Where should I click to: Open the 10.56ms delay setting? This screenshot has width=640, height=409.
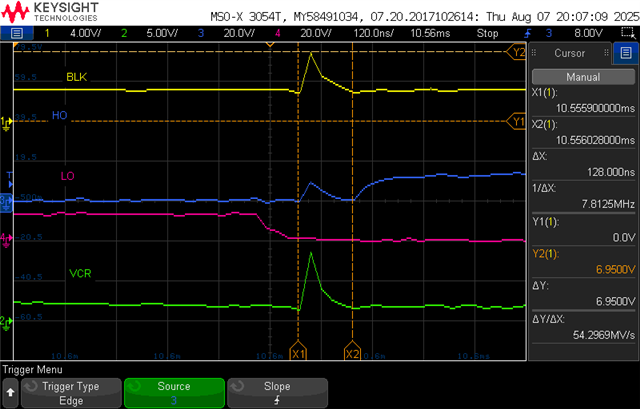tap(430, 33)
